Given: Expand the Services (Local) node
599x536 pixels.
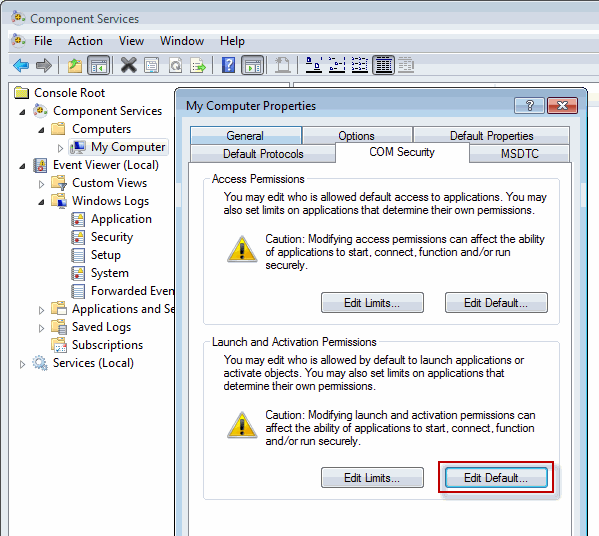Looking at the screenshot, I should click(x=22, y=364).
